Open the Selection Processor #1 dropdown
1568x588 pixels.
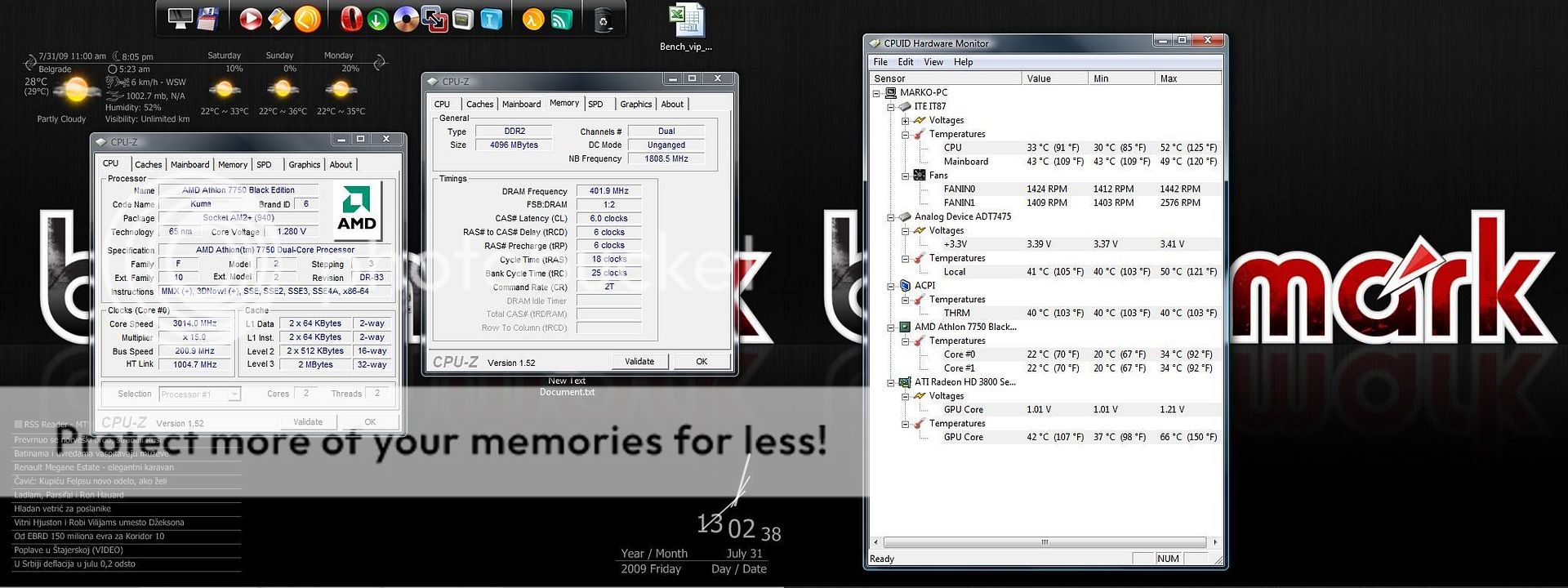click(234, 394)
